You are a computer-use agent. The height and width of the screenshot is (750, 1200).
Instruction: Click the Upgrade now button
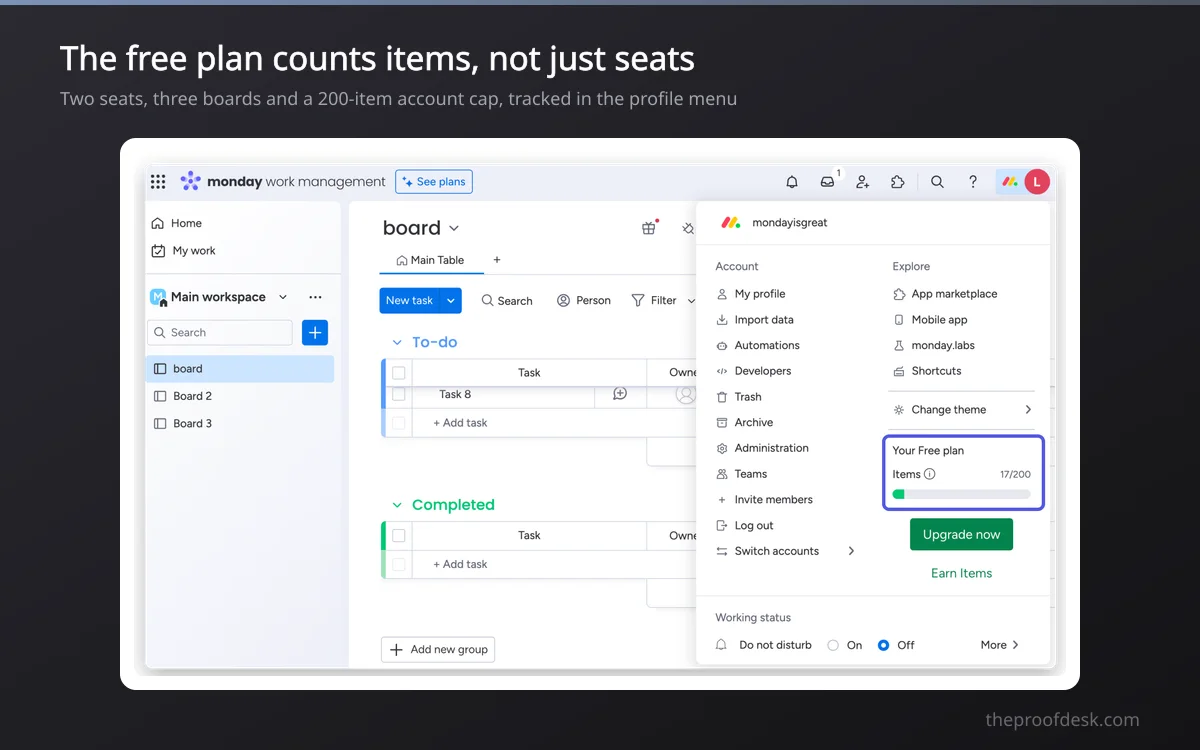(962, 535)
